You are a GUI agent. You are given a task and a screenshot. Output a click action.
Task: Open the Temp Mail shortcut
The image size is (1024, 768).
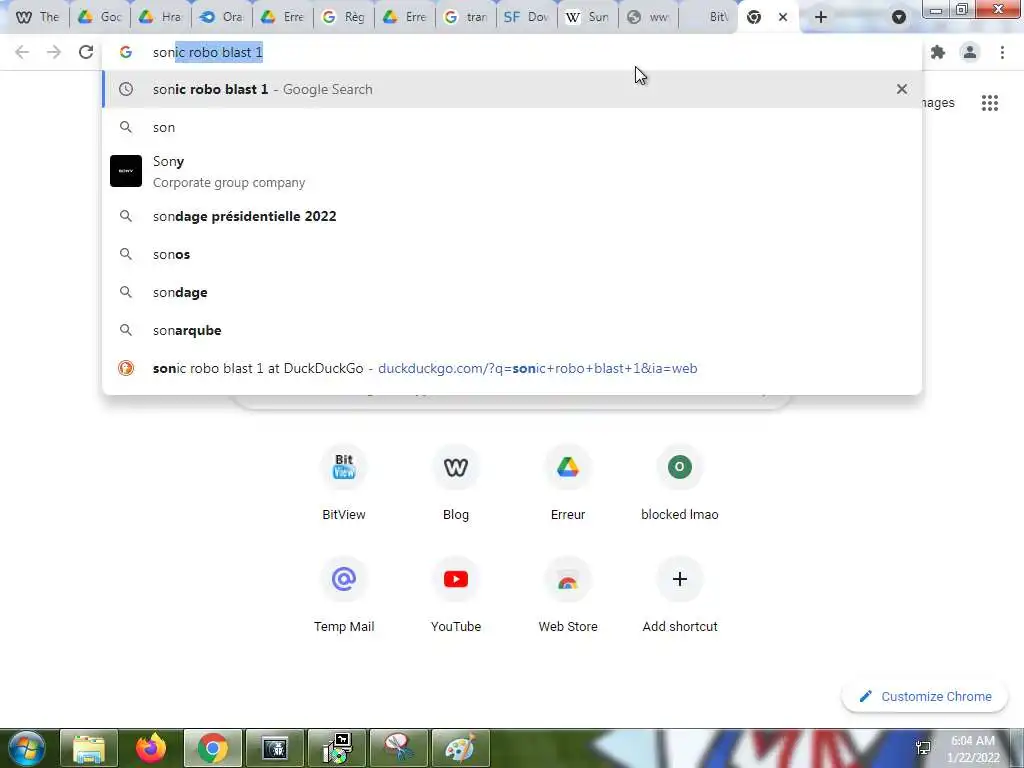click(x=344, y=594)
